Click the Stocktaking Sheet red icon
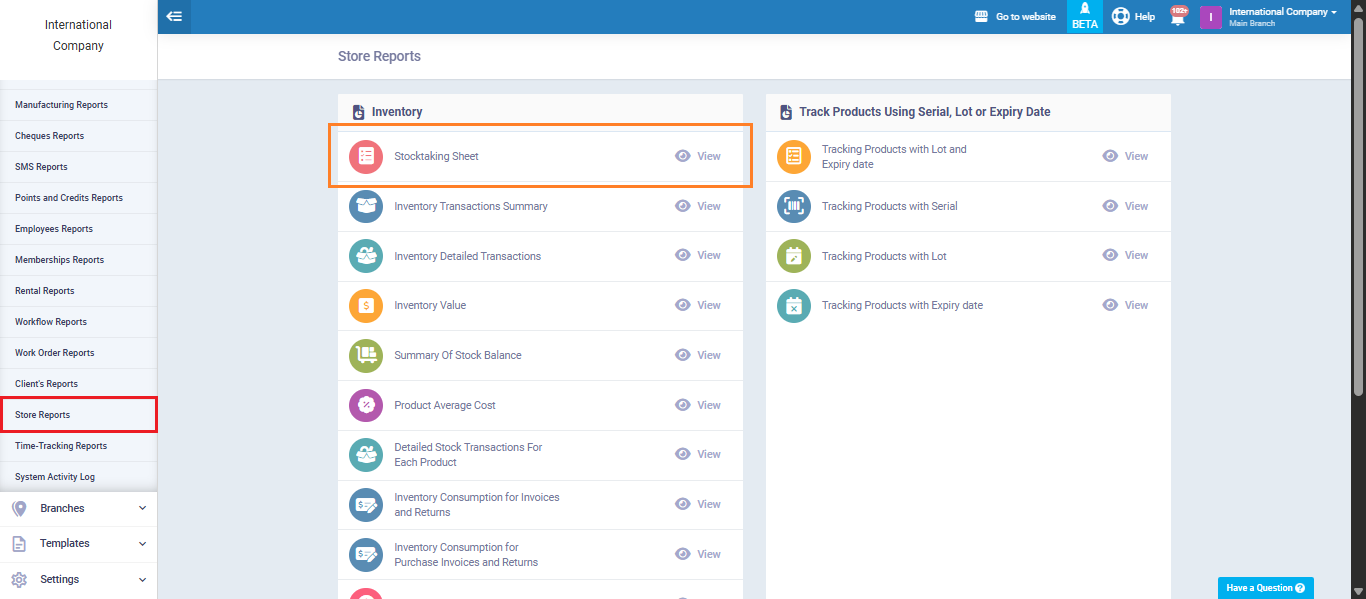The width and height of the screenshot is (1366, 599). point(366,156)
